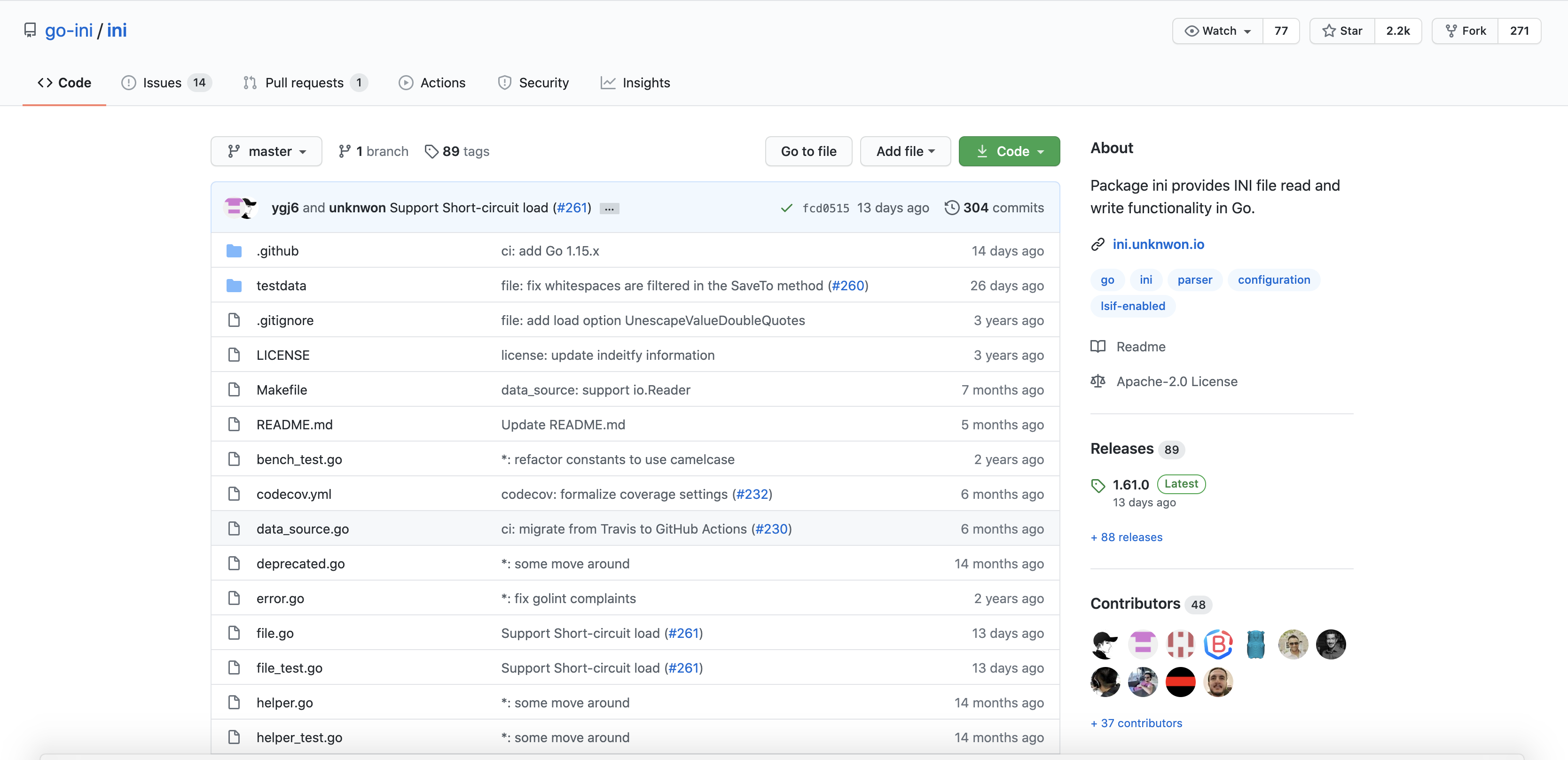Open the Security tab
This screenshot has height=760, width=1568.
pos(533,83)
